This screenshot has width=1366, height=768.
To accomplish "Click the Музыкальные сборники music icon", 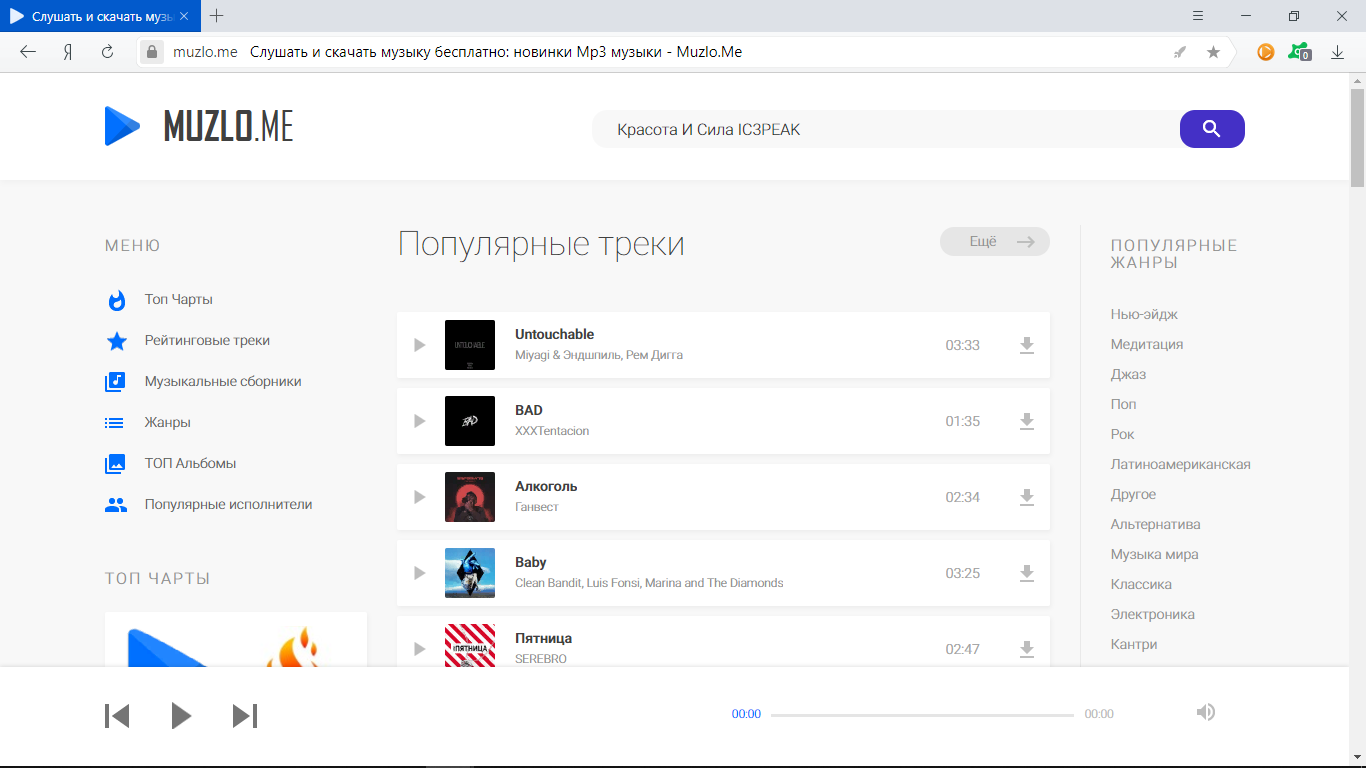I will (116, 382).
